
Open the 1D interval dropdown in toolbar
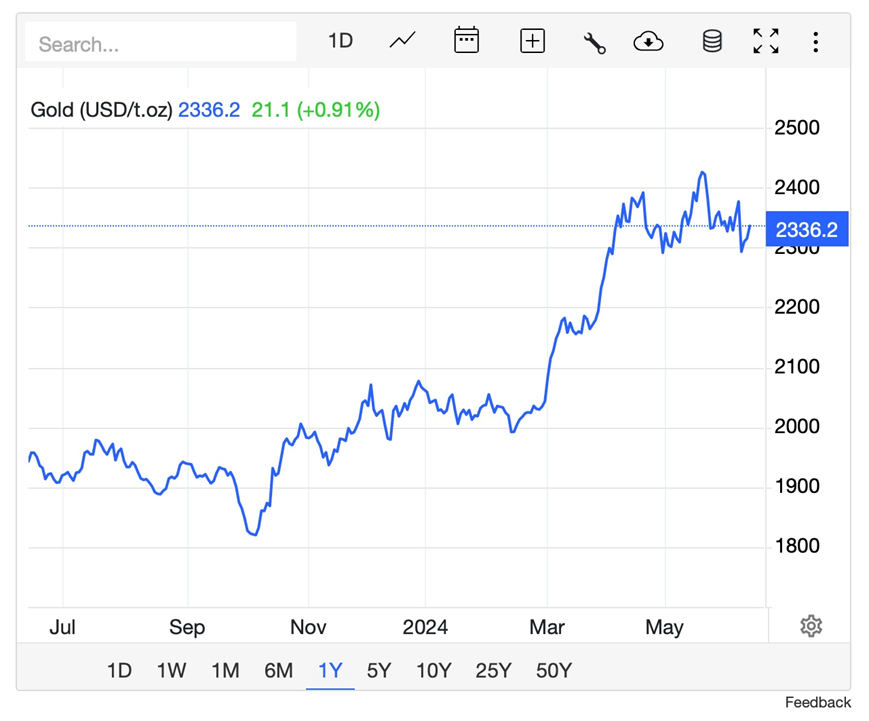341,41
